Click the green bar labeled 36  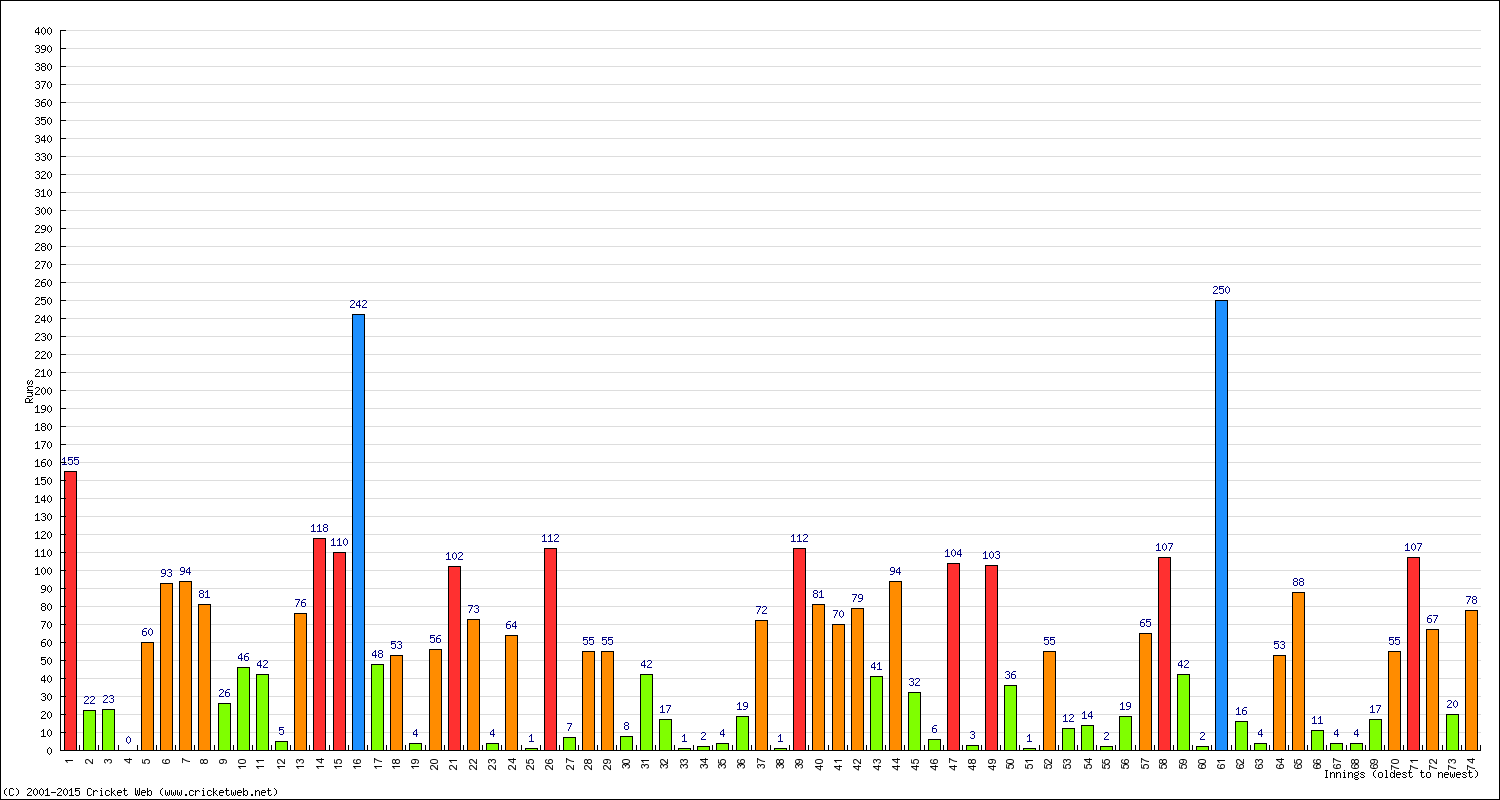[x=1010, y=717]
